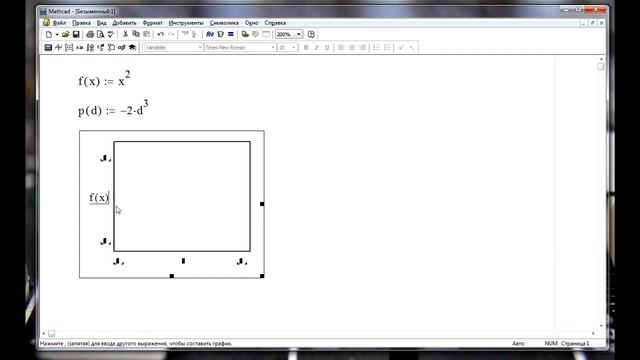Screen dimensions: 640x360
Task: Open the Вид menu
Action: pyautogui.click(x=102, y=23)
